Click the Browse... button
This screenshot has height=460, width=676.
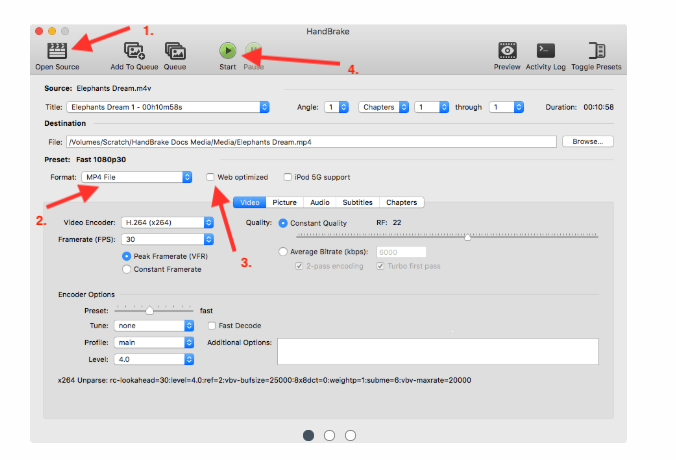(x=588, y=141)
